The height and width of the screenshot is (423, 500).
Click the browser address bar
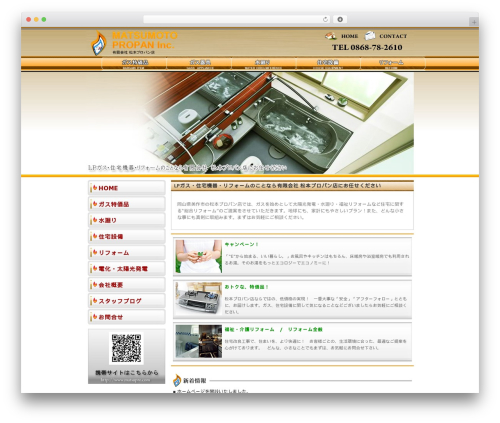click(237, 19)
